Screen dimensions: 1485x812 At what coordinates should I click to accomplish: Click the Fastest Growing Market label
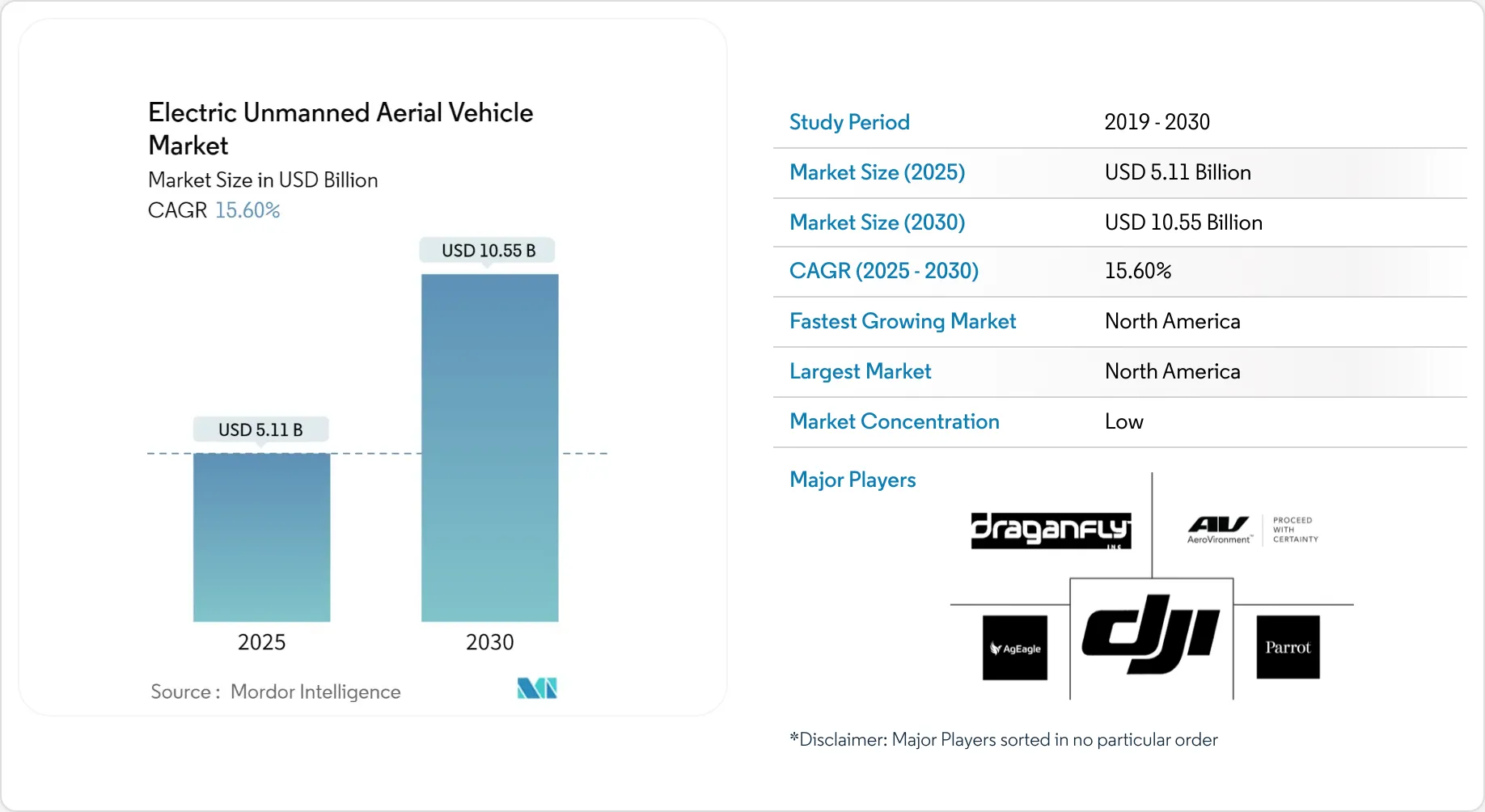903,321
